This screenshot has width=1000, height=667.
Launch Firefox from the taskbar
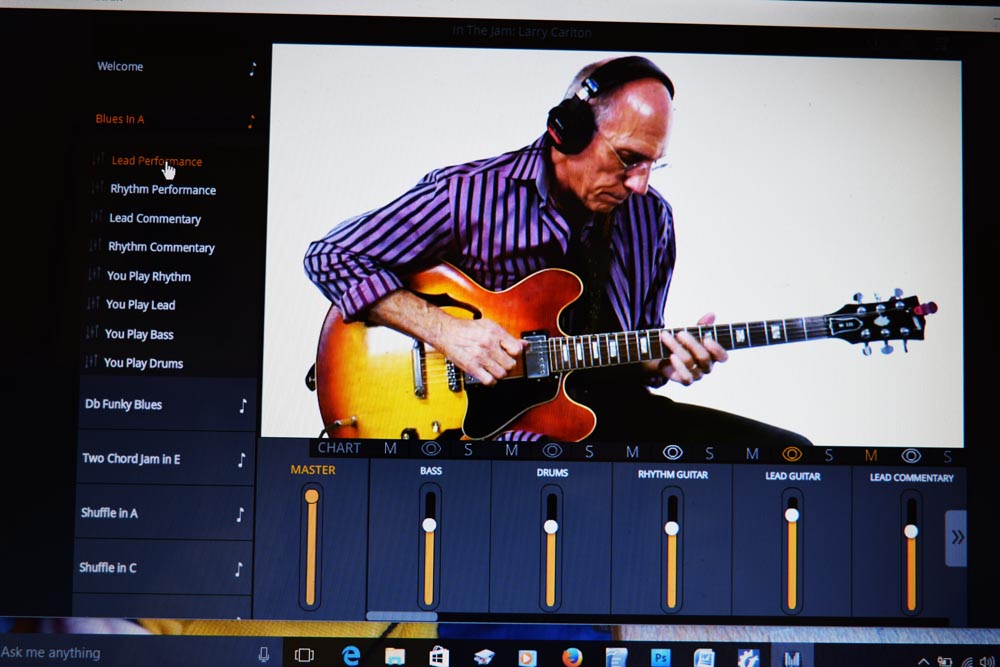[572, 656]
